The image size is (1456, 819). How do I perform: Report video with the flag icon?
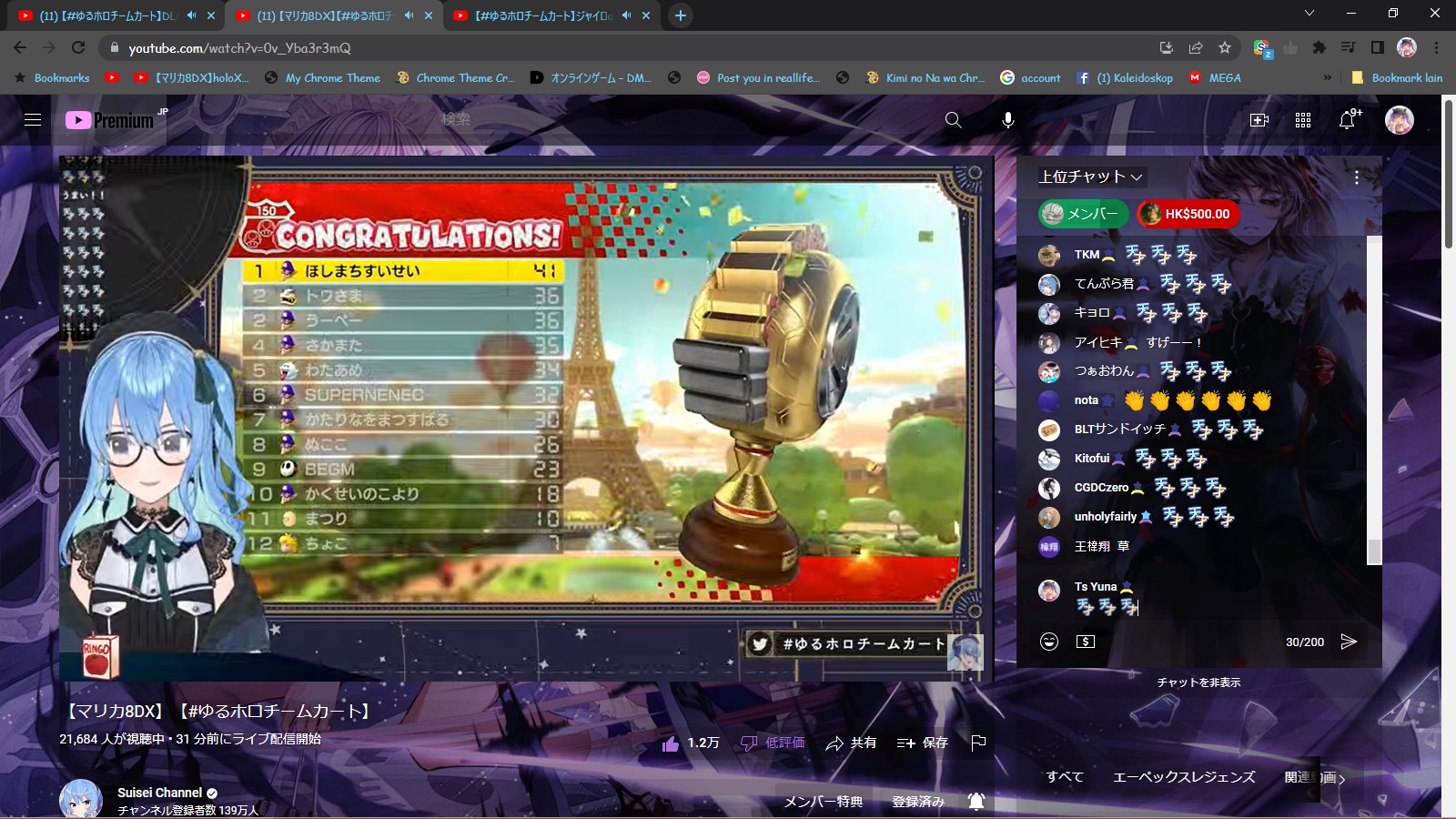pos(978,743)
